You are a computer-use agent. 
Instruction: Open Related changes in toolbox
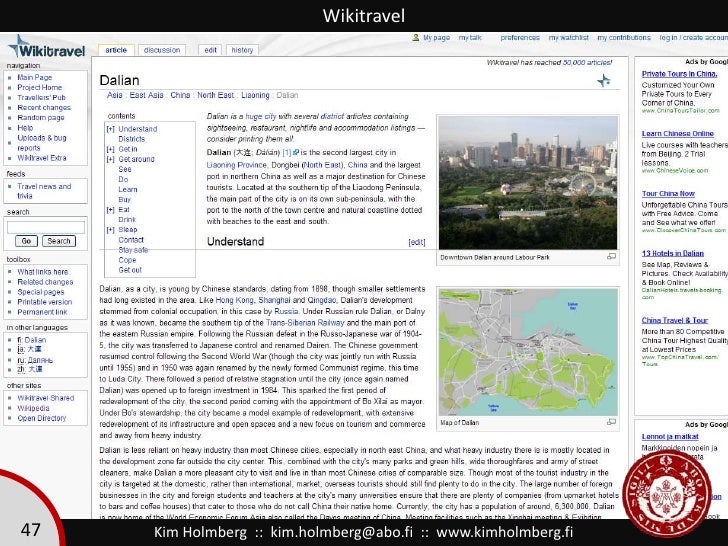pos(45,282)
